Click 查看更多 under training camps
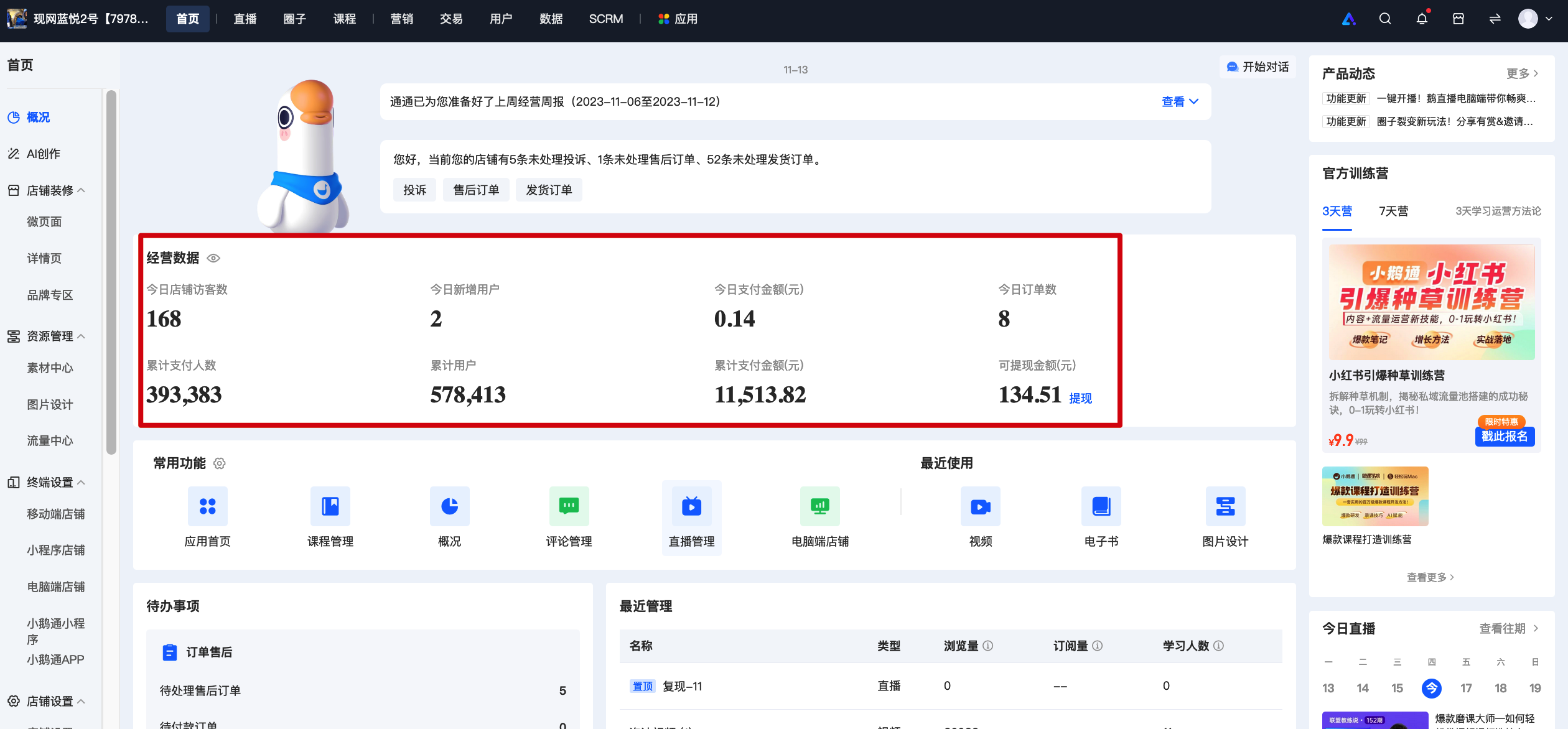This screenshot has width=1568, height=729. (1430, 577)
